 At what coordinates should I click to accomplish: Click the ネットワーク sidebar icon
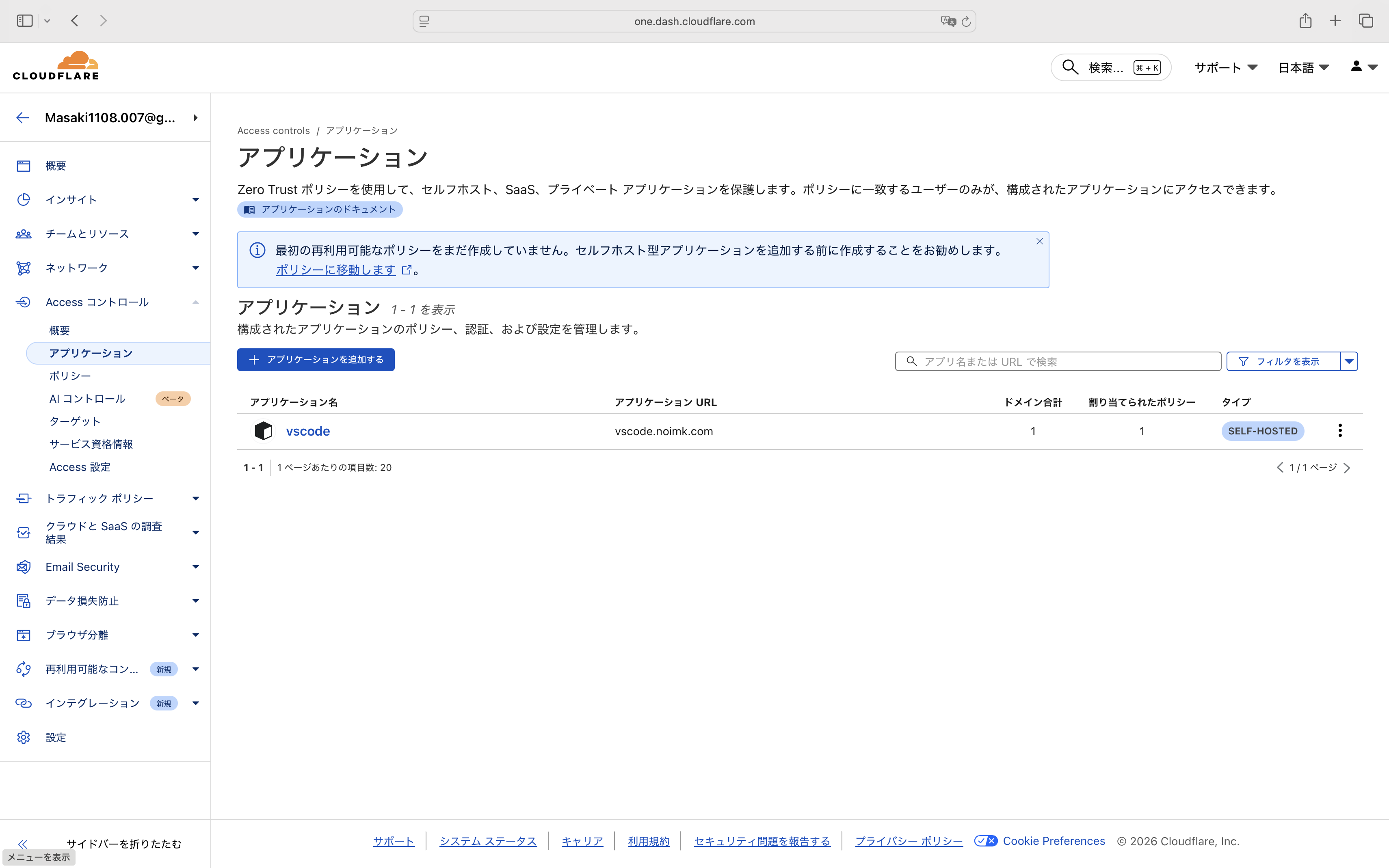pyautogui.click(x=24, y=268)
